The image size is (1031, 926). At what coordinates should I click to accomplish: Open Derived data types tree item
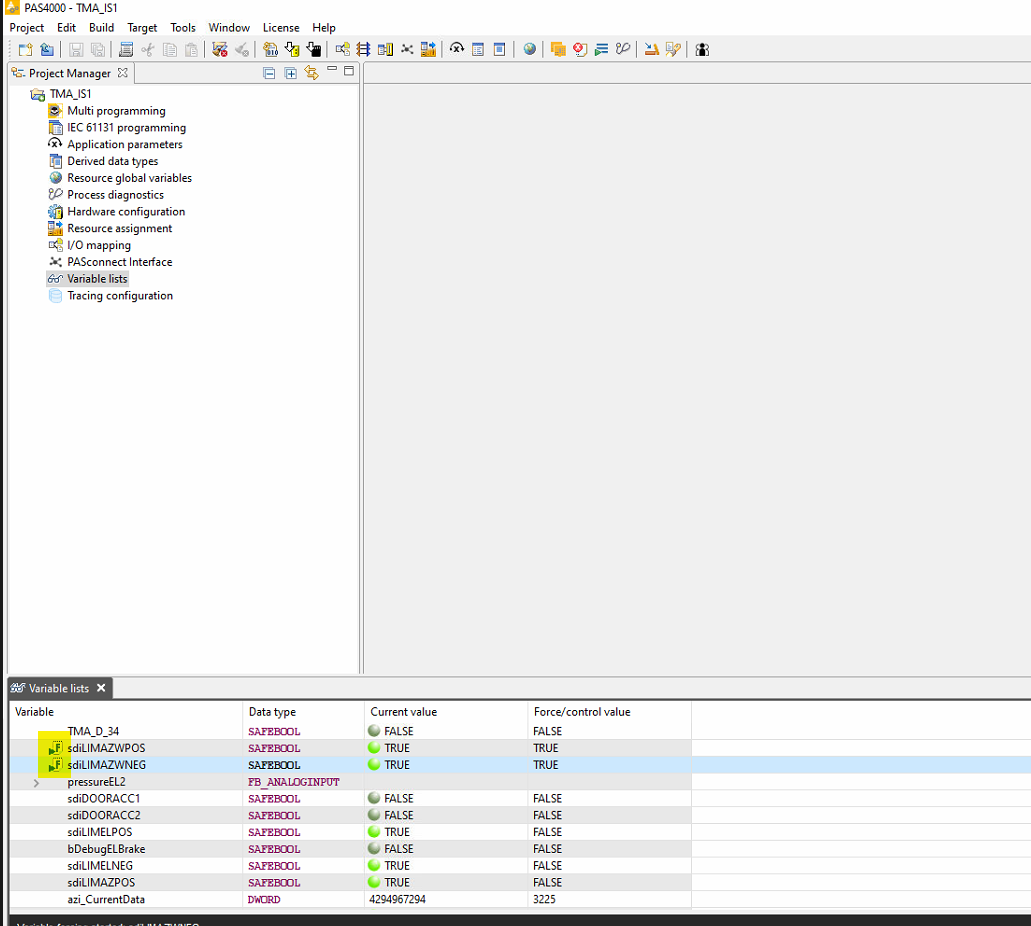click(112, 161)
